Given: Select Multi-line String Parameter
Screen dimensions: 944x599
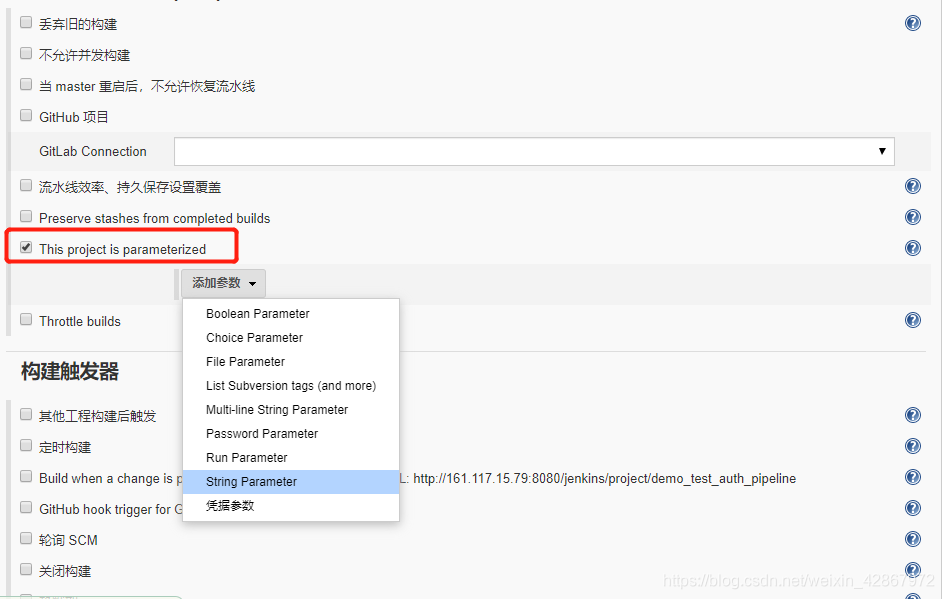Looking at the screenshot, I should coord(291,410).
